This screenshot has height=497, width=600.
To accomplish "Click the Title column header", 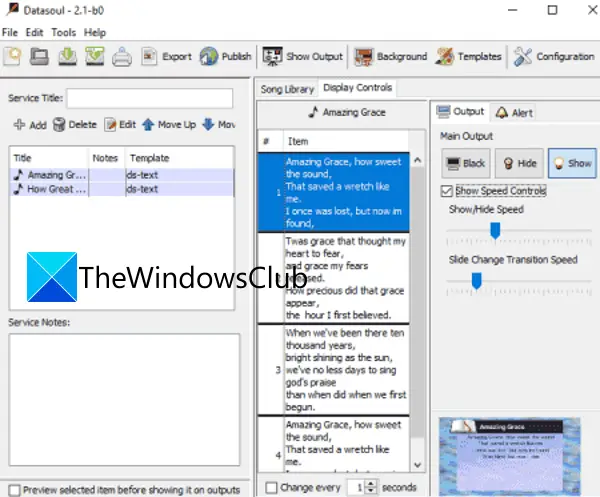I will [x=49, y=158].
